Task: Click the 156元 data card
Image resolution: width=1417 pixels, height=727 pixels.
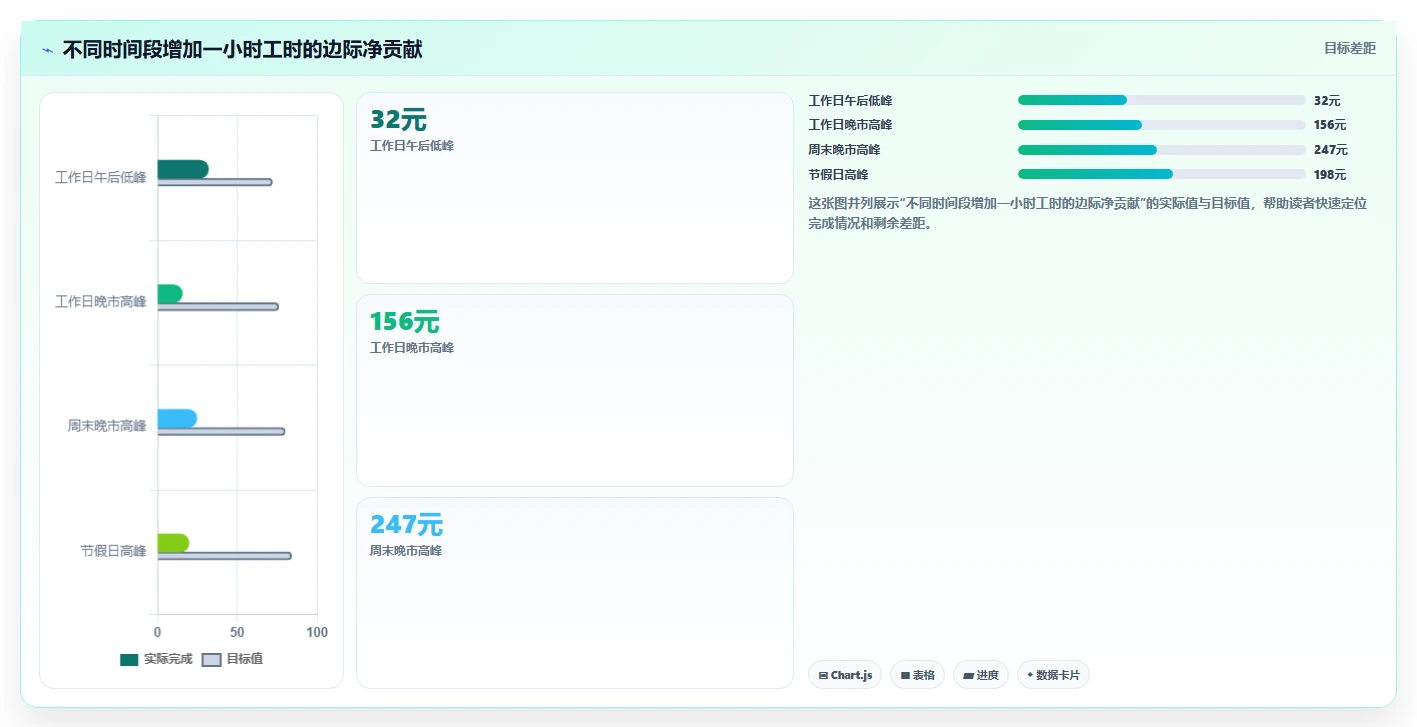Action: (x=575, y=390)
